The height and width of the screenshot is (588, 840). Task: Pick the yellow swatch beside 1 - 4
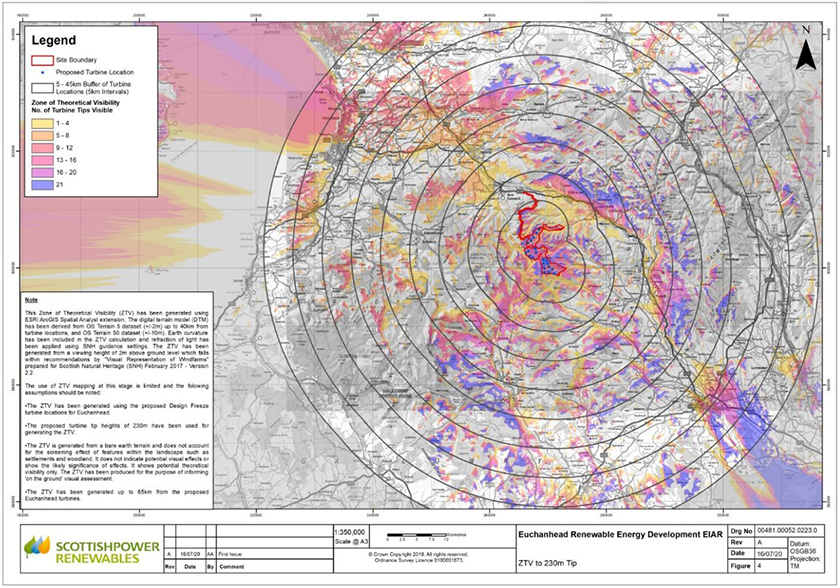click(x=43, y=124)
